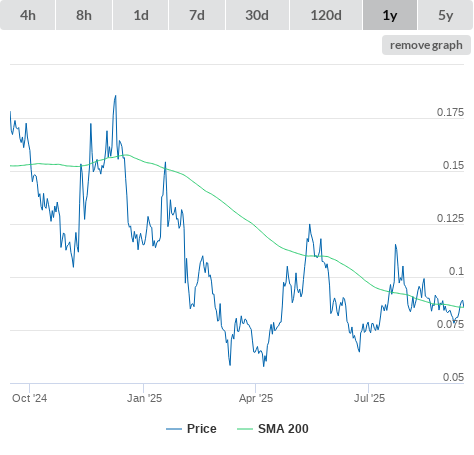Viewport: 474px width, 455px height.
Task: Open the 120d chart view
Action: (x=326, y=15)
